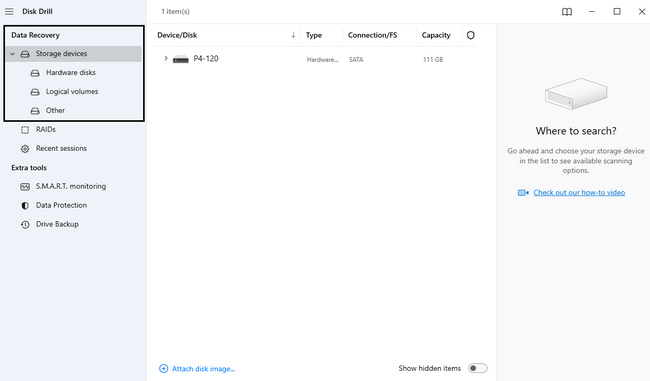
Task: Click the video camera icon beside how-to link
Action: 523,193
